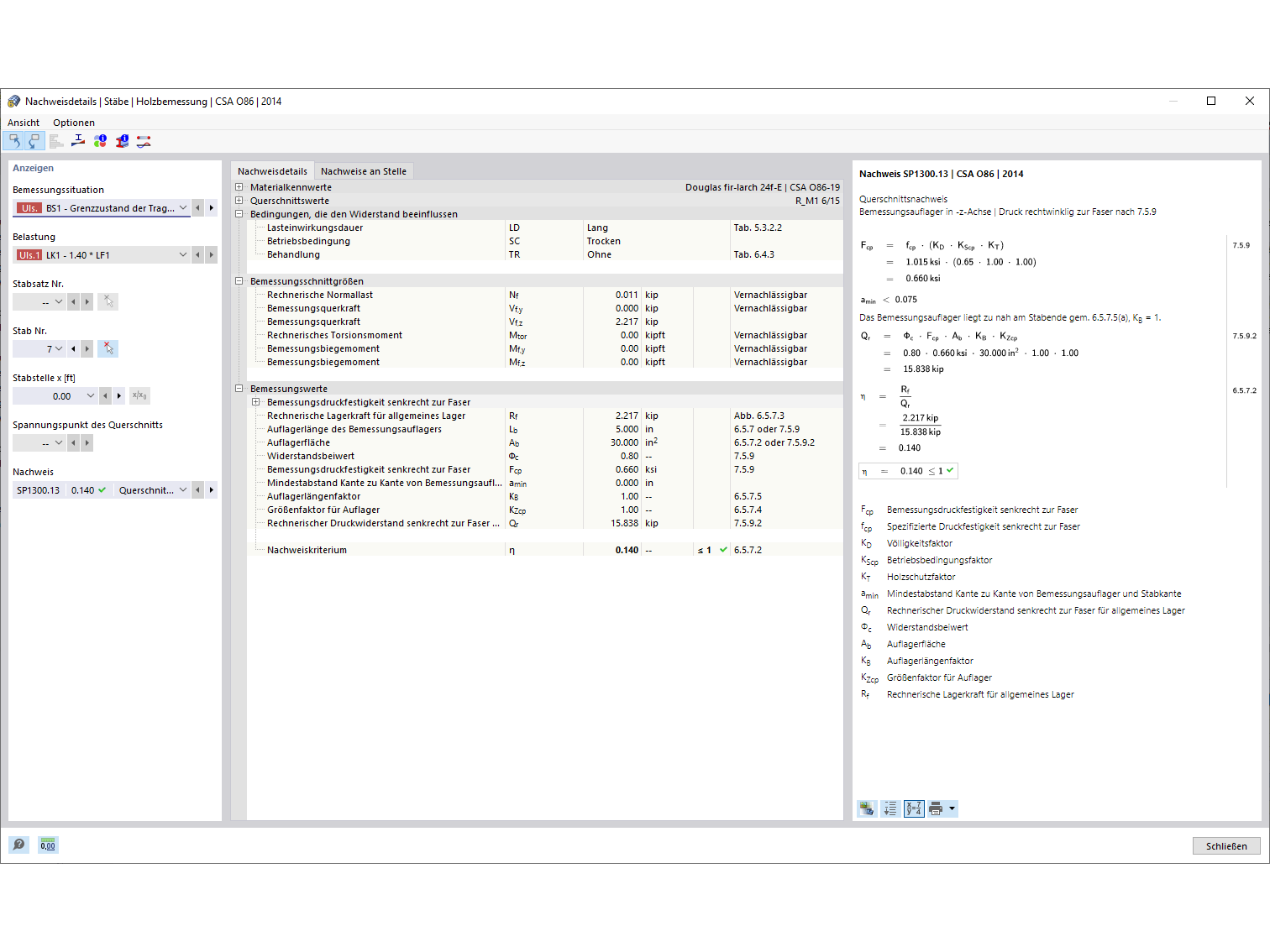This screenshot has height=952, width=1270.
Task: Go to the previous Bemessungssituation with the left arrow
Action: [x=198, y=207]
